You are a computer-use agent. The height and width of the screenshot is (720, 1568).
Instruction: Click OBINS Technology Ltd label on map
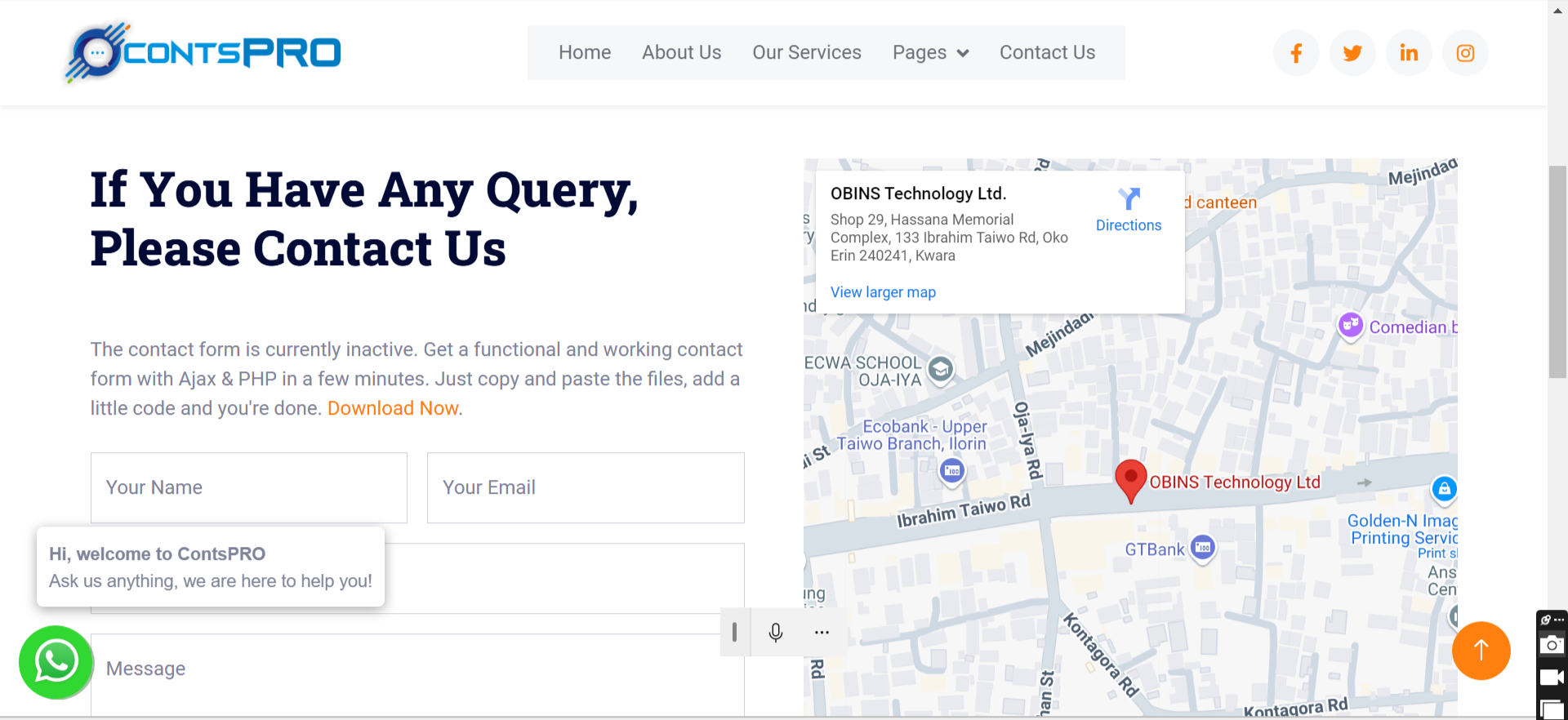[x=1235, y=482]
